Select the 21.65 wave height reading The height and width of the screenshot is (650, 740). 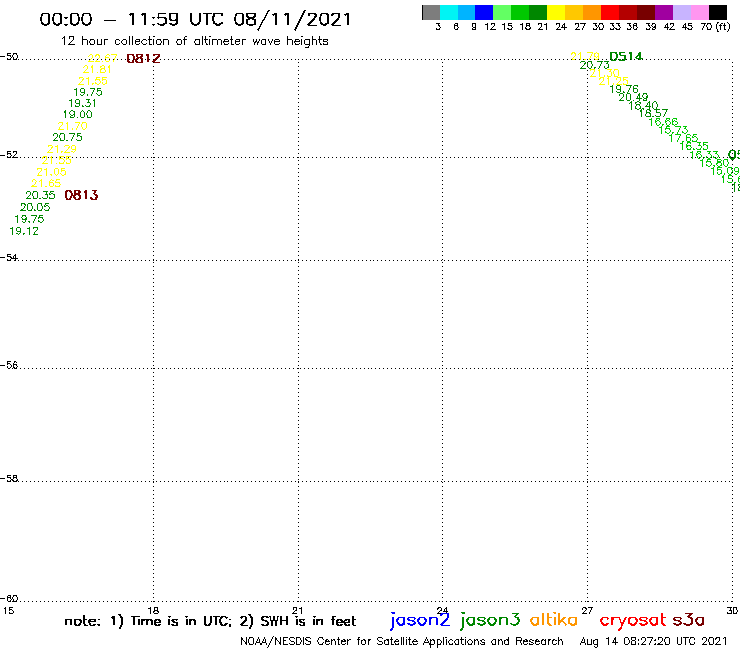(46, 184)
